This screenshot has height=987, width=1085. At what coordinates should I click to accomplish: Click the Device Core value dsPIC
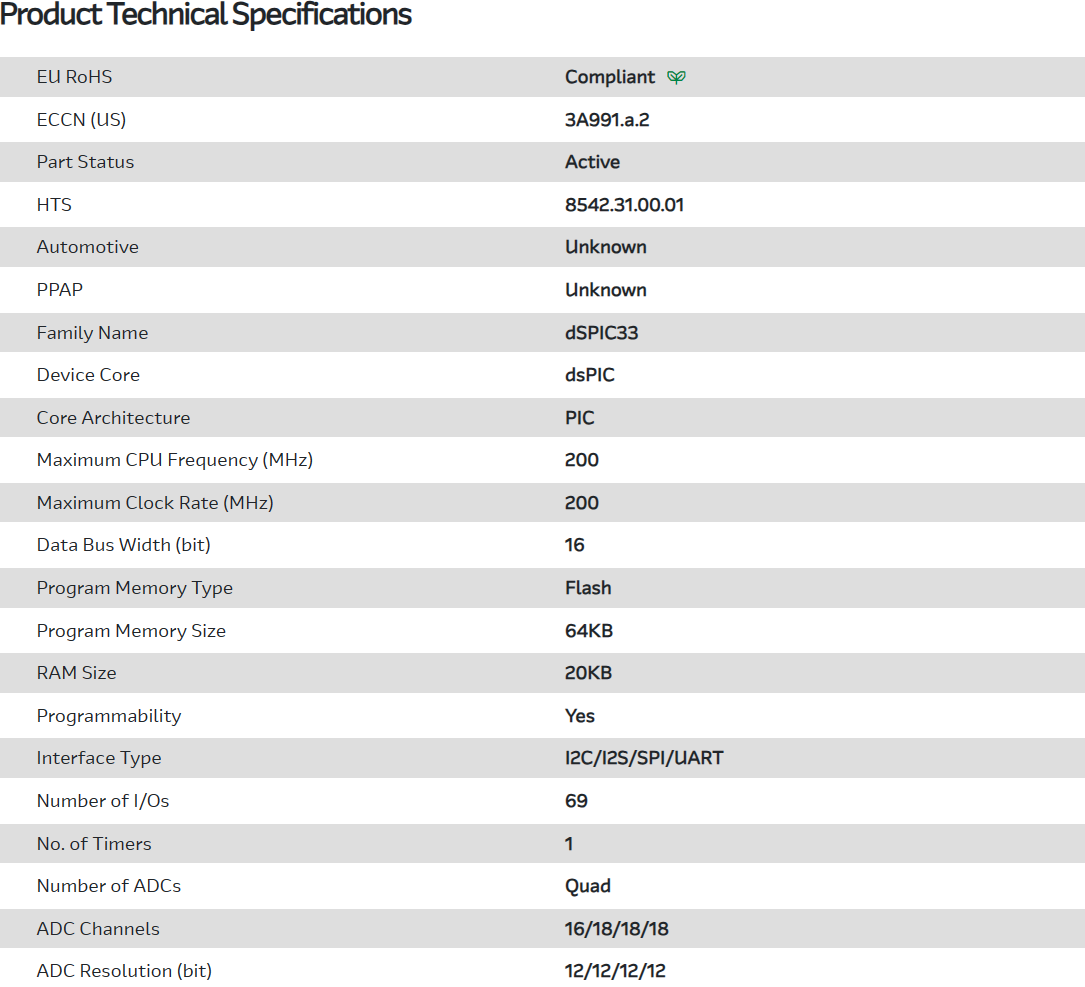[x=589, y=375]
